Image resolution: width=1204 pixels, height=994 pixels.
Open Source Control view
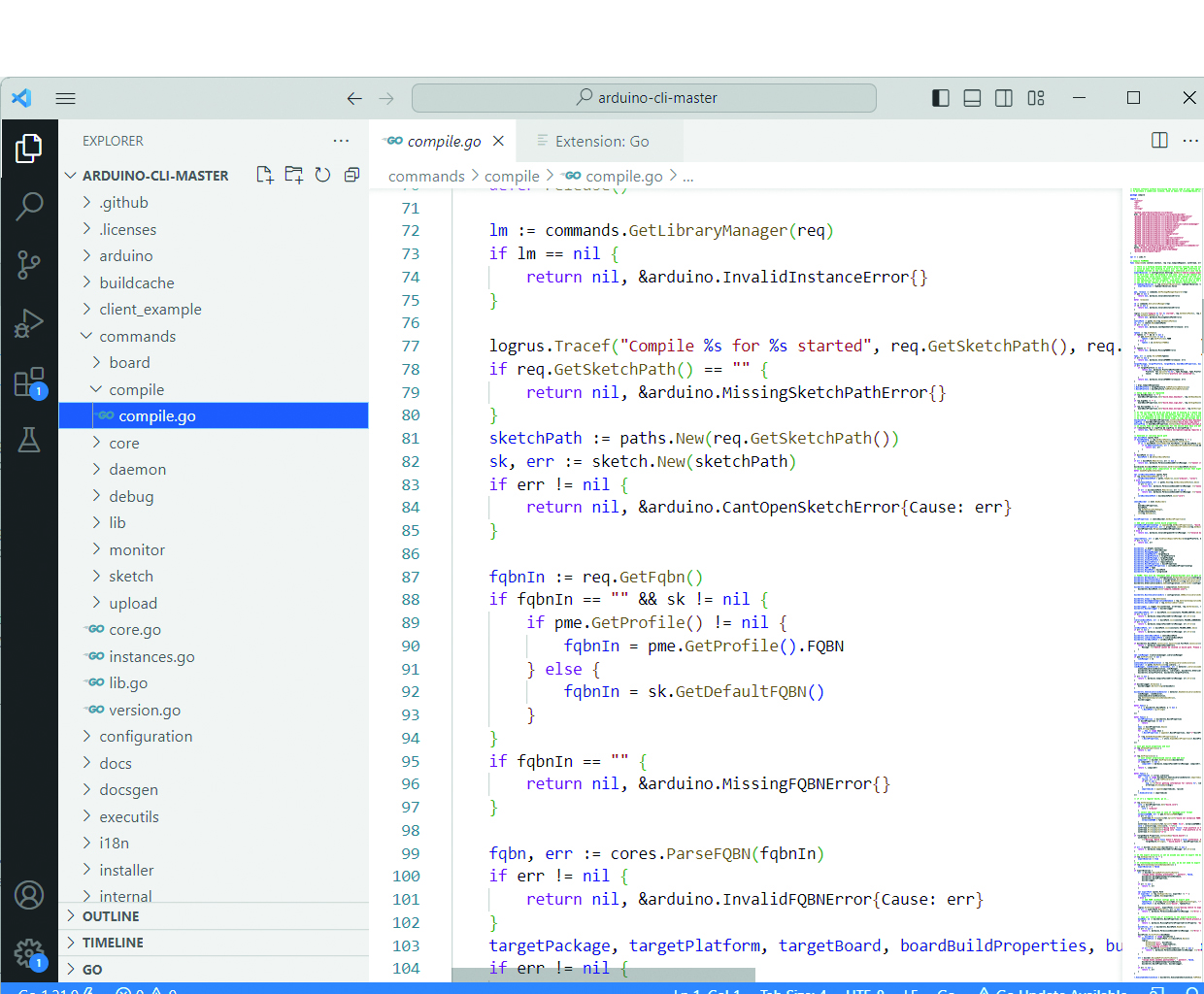coord(29,264)
